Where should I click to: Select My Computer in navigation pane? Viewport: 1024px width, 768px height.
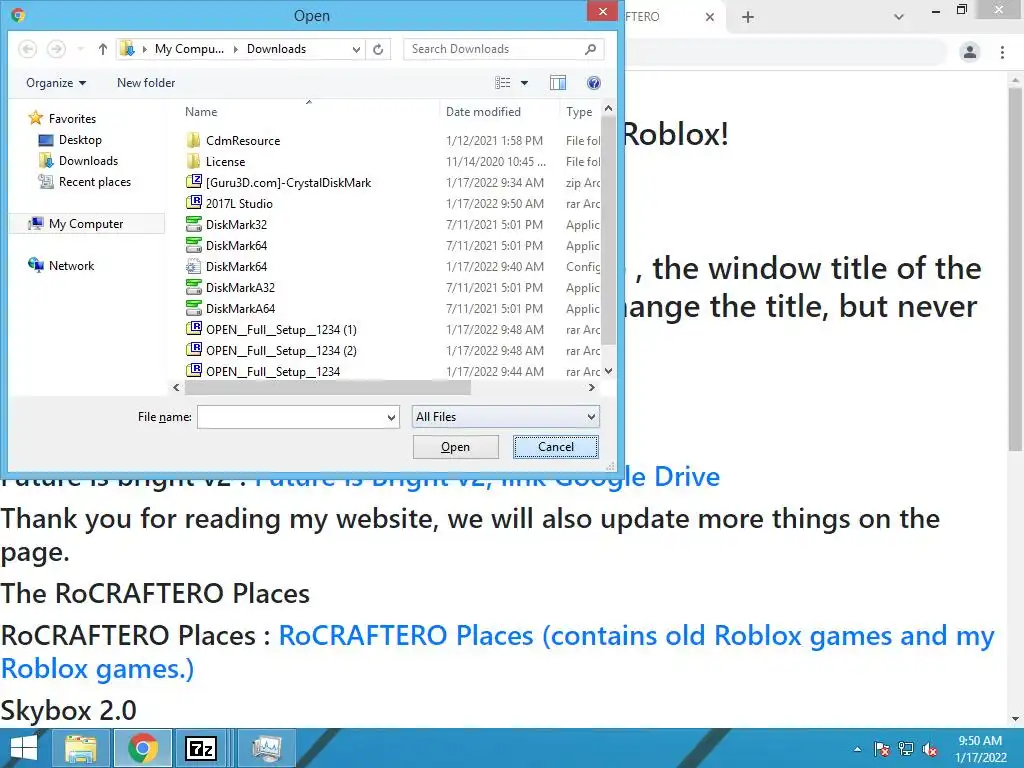(87, 223)
